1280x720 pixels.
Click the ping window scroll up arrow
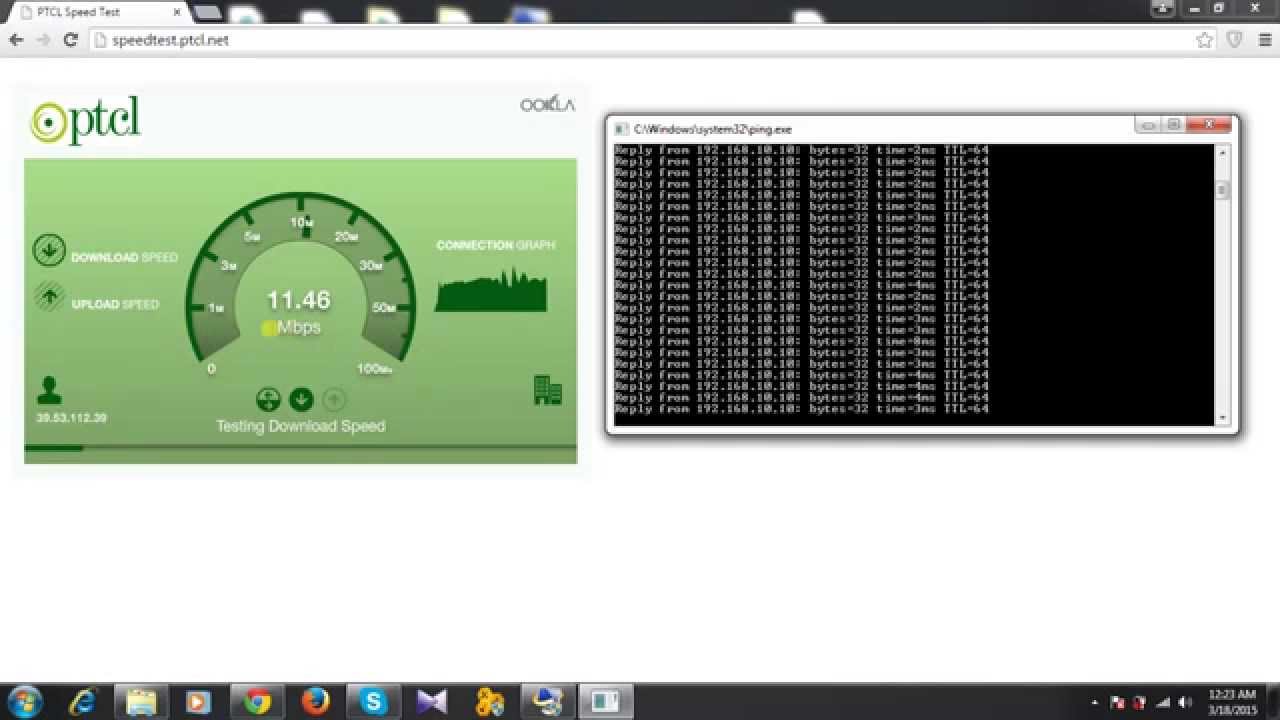1222,151
